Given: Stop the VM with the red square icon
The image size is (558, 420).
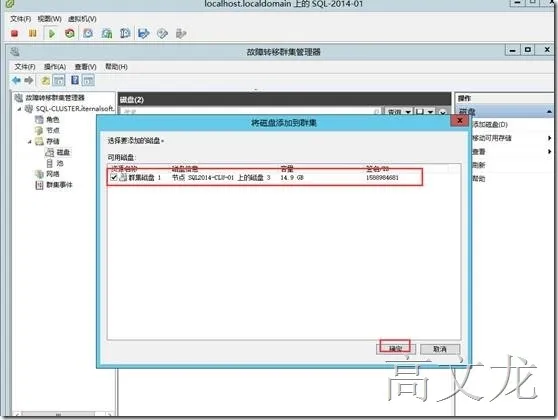Looking at the screenshot, I should (x=15, y=33).
